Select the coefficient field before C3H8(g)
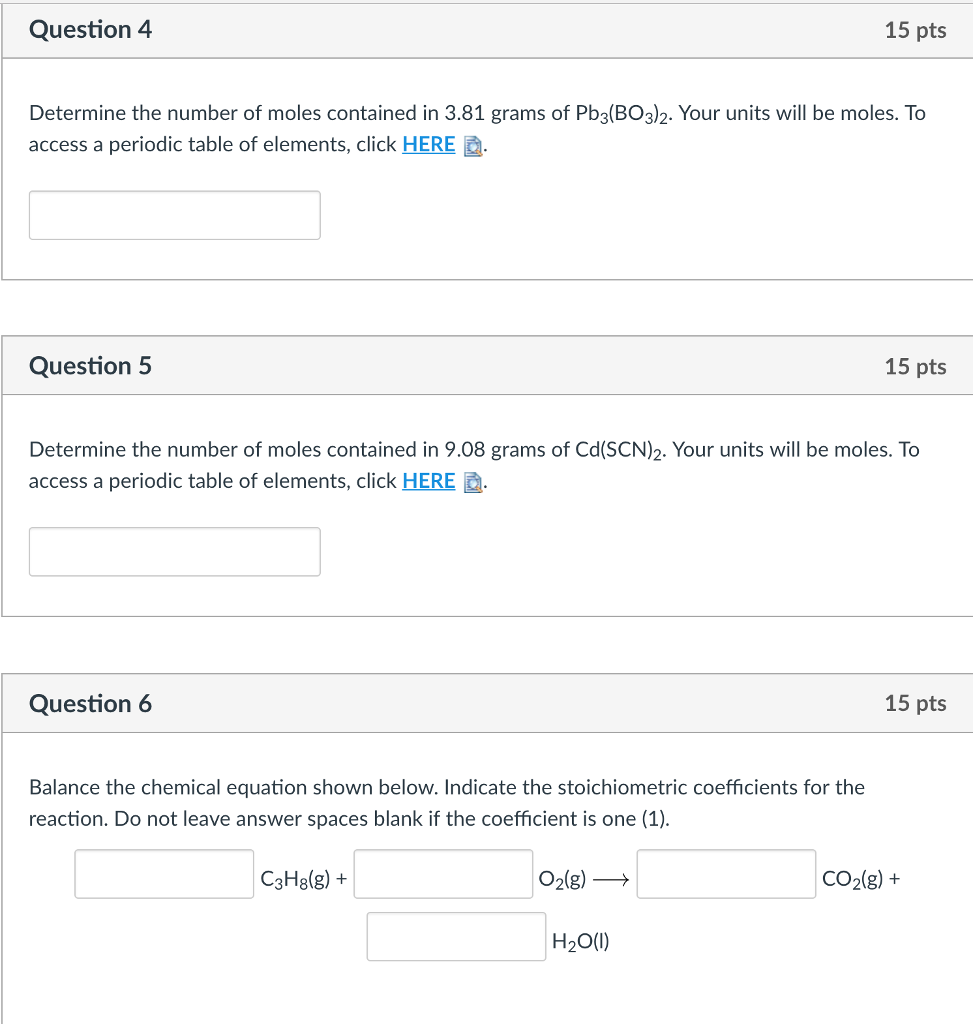 (164, 874)
